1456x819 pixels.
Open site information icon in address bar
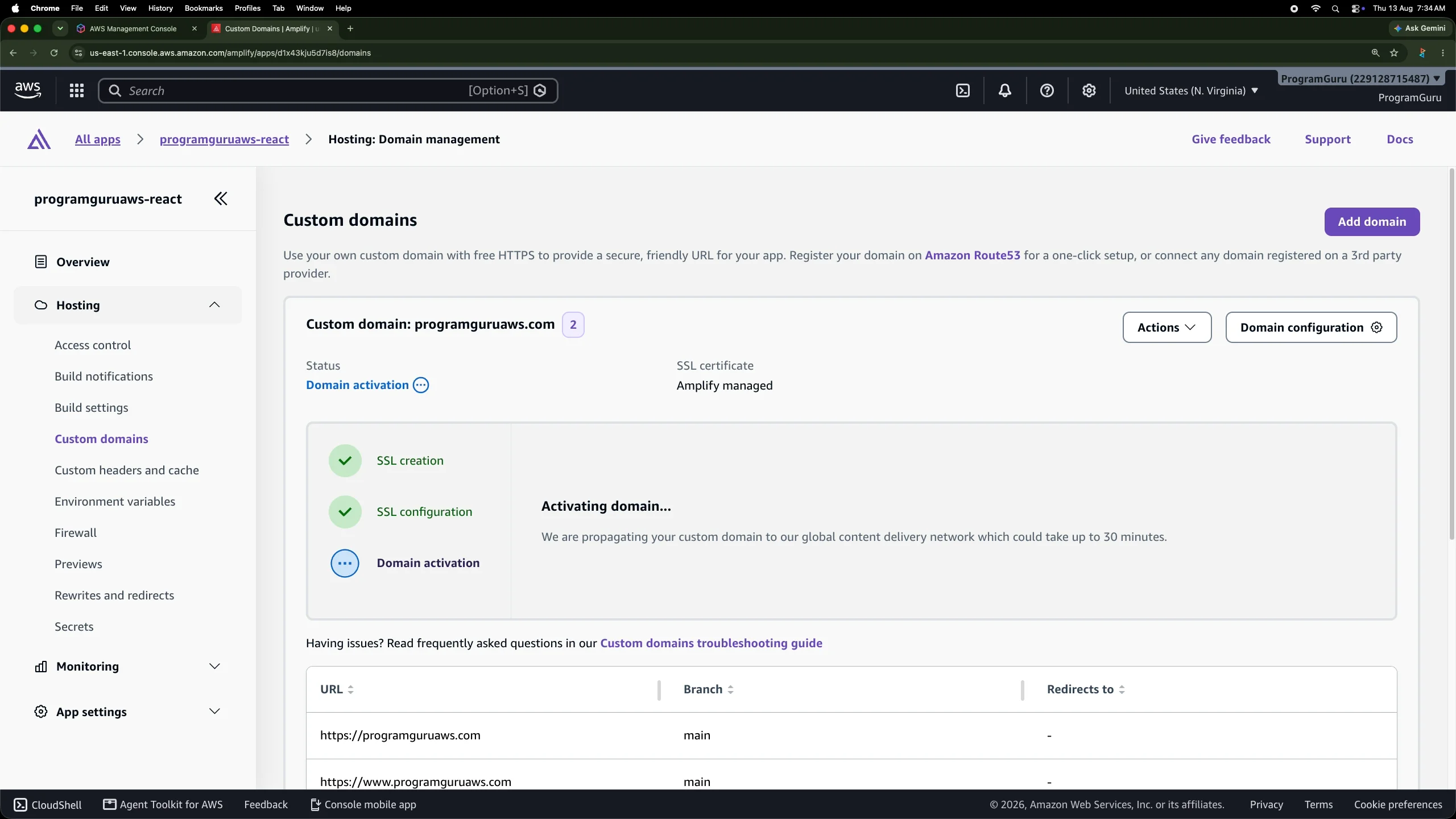(x=78, y=53)
